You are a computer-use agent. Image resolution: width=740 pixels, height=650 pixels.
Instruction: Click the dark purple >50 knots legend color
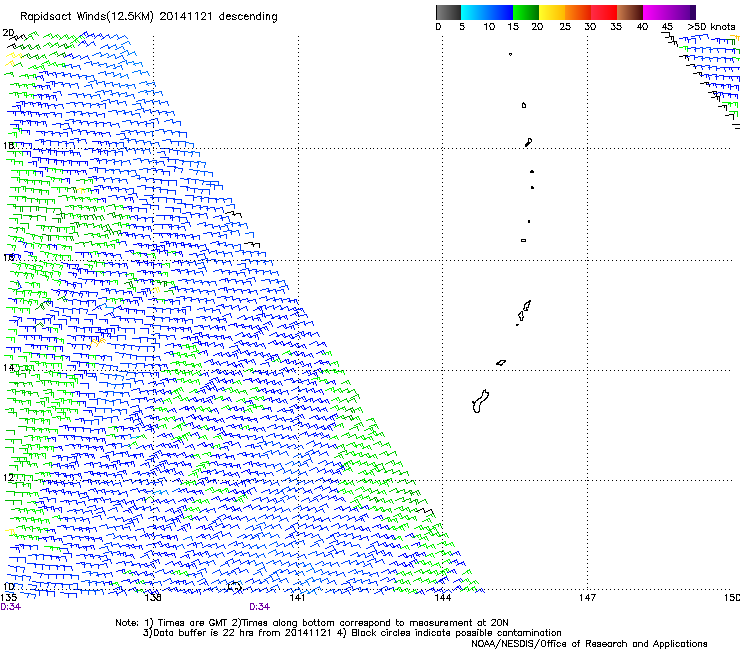click(x=692, y=12)
